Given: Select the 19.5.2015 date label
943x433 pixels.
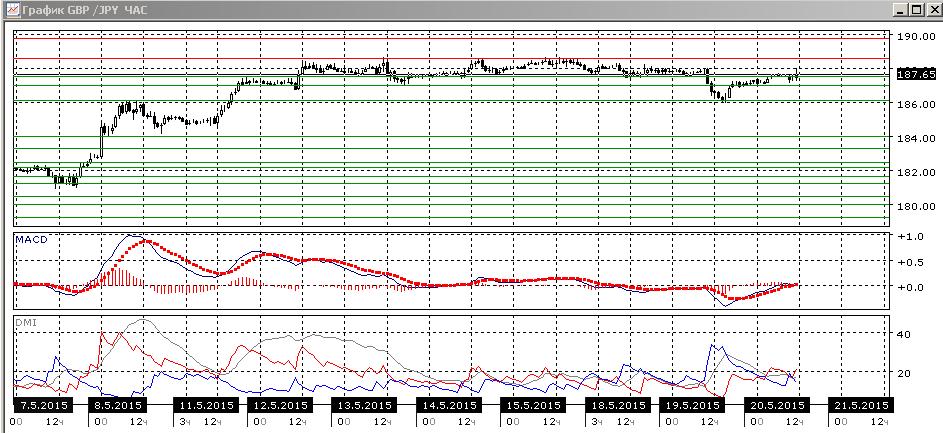Looking at the screenshot, I should [x=689, y=405].
